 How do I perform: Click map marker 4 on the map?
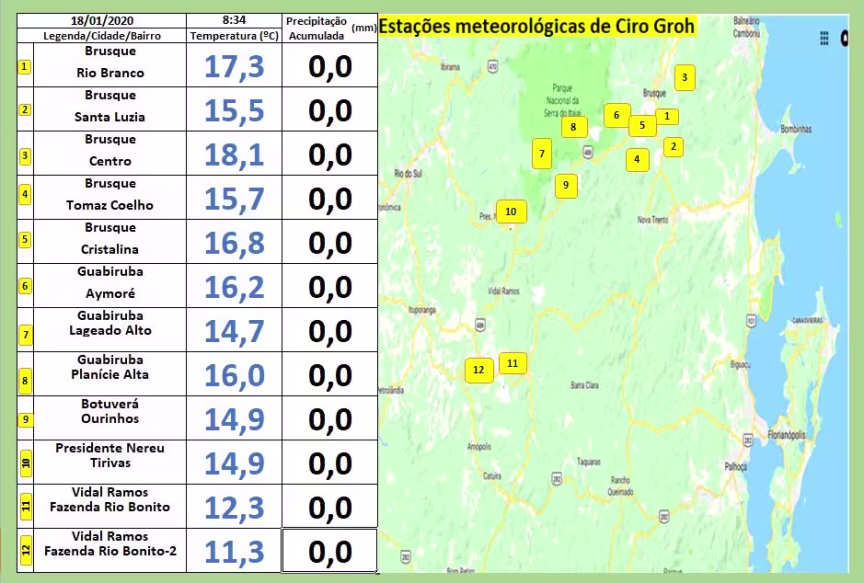coord(636,158)
